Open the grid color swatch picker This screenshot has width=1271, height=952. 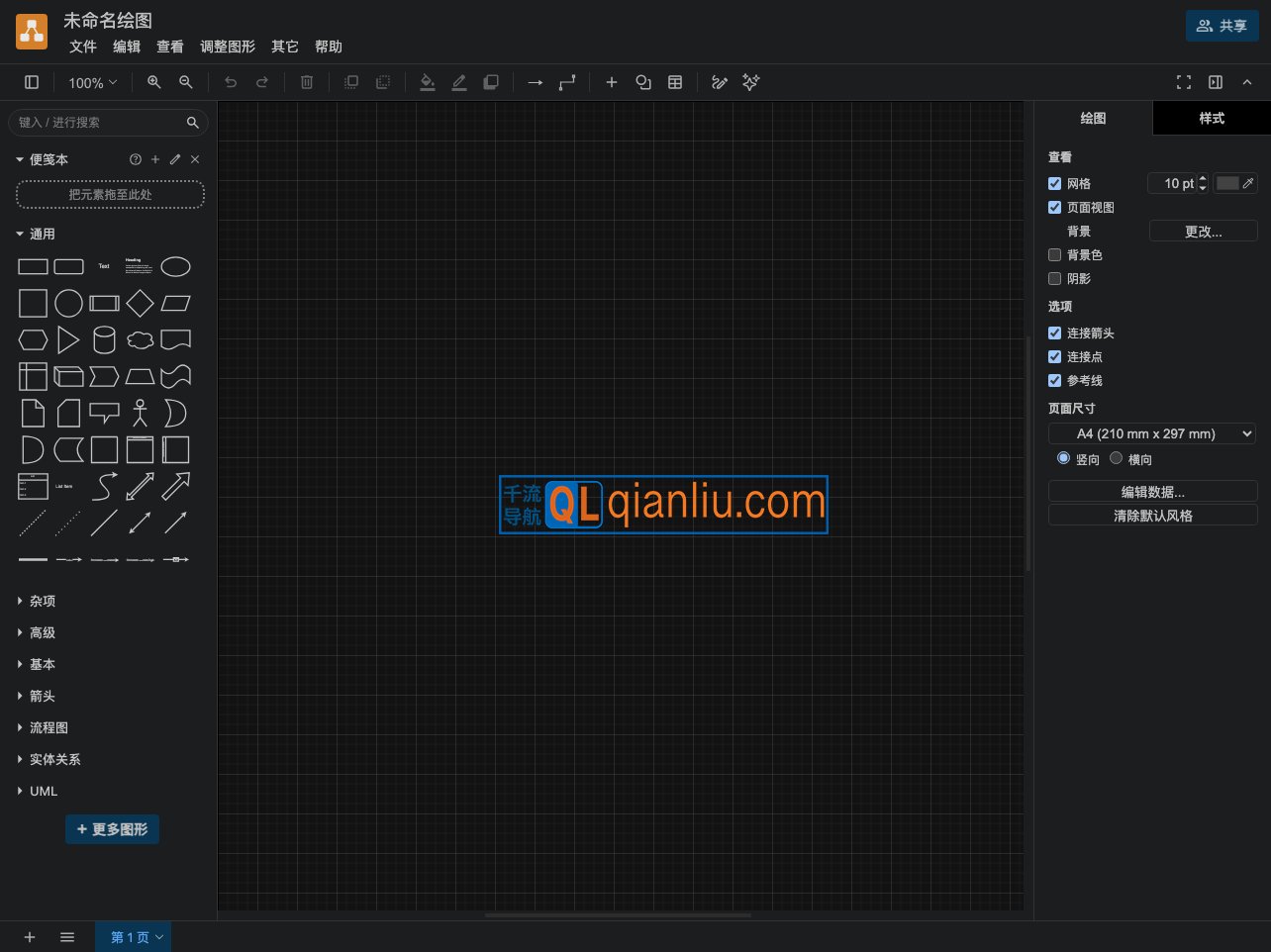[1227, 183]
